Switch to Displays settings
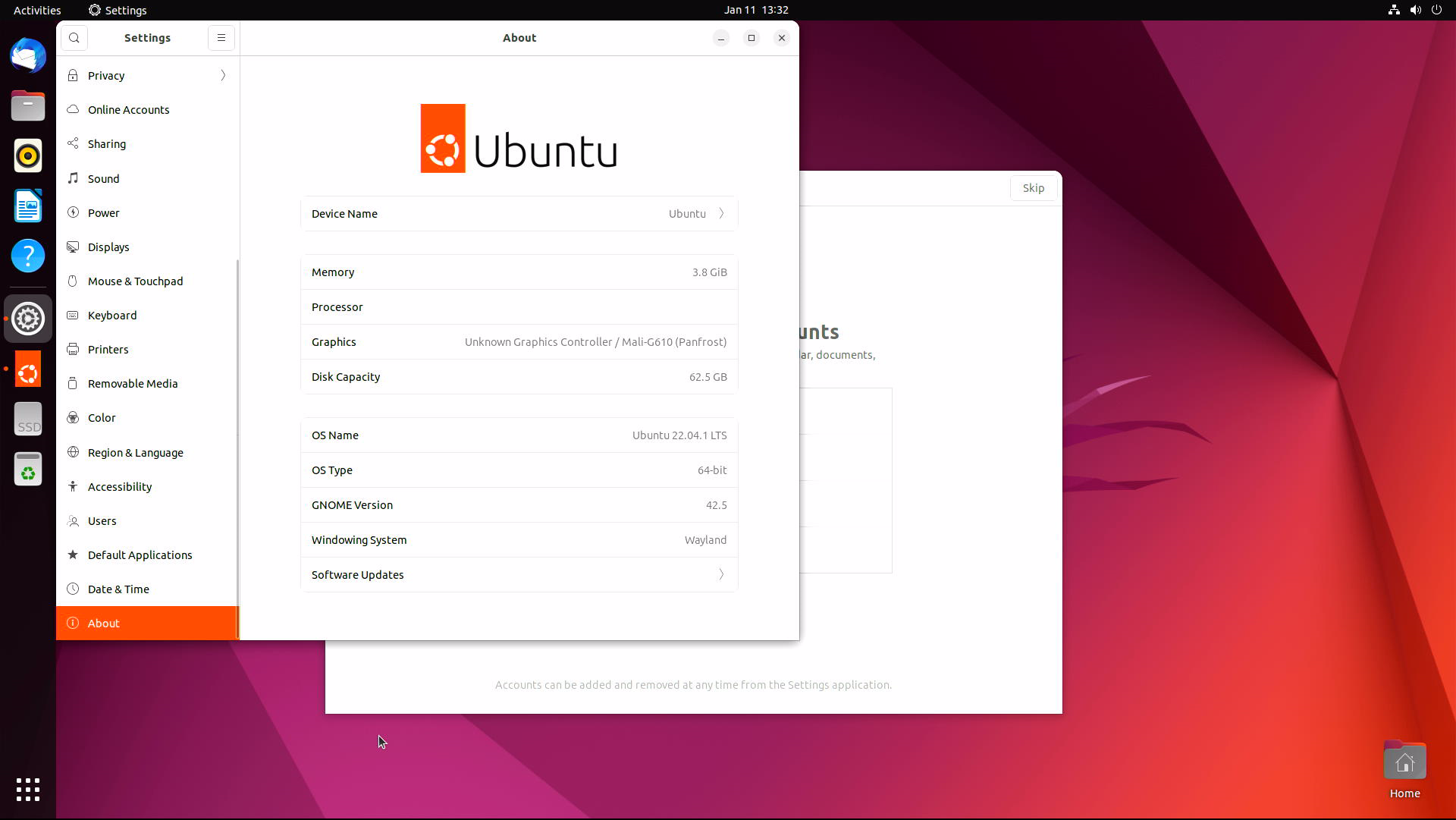Image resolution: width=1456 pixels, height=820 pixels. 147,247
